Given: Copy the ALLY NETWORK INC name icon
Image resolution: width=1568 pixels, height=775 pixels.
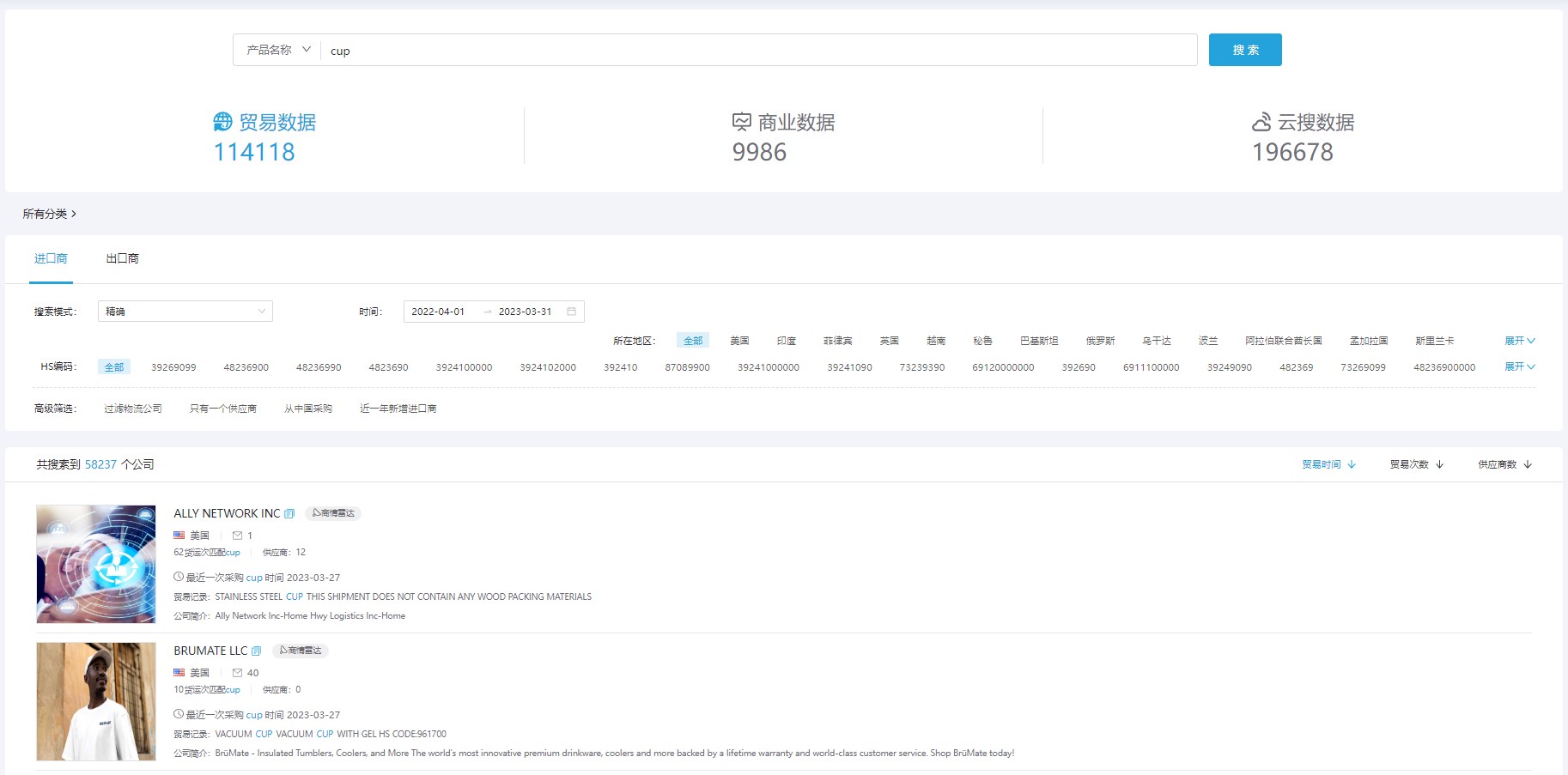Looking at the screenshot, I should 289,514.
